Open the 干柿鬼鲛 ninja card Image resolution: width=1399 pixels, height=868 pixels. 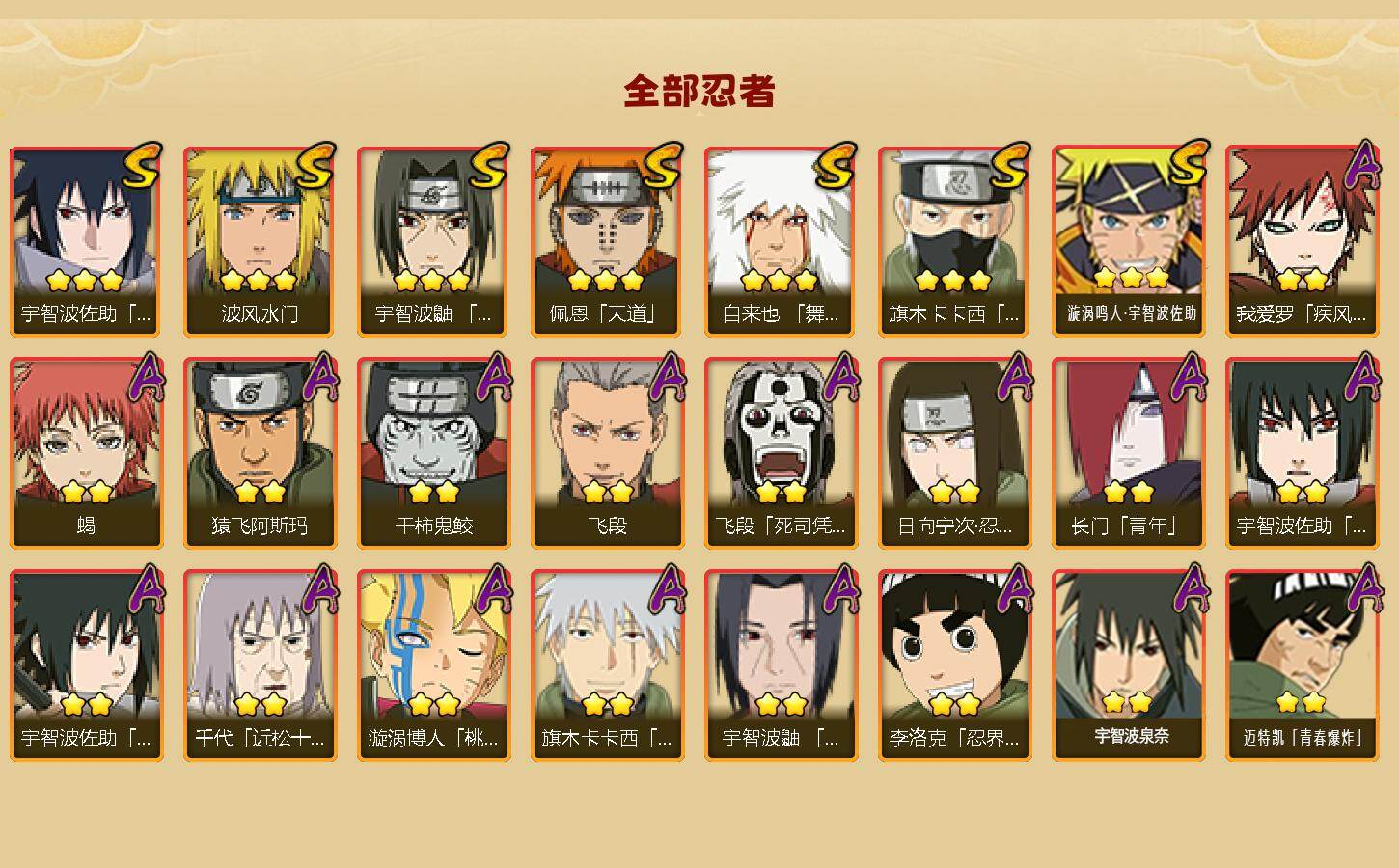pyautogui.click(x=433, y=453)
